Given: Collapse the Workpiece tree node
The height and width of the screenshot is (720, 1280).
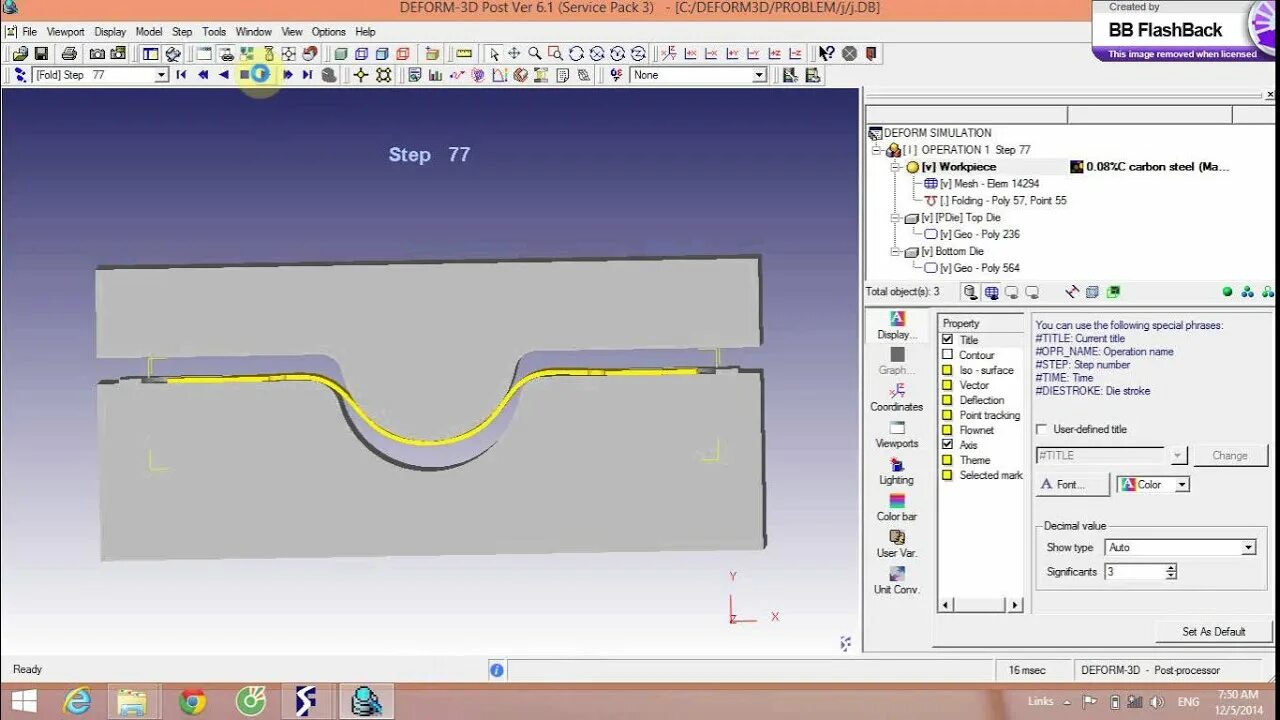Looking at the screenshot, I should [x=897, y=167].
